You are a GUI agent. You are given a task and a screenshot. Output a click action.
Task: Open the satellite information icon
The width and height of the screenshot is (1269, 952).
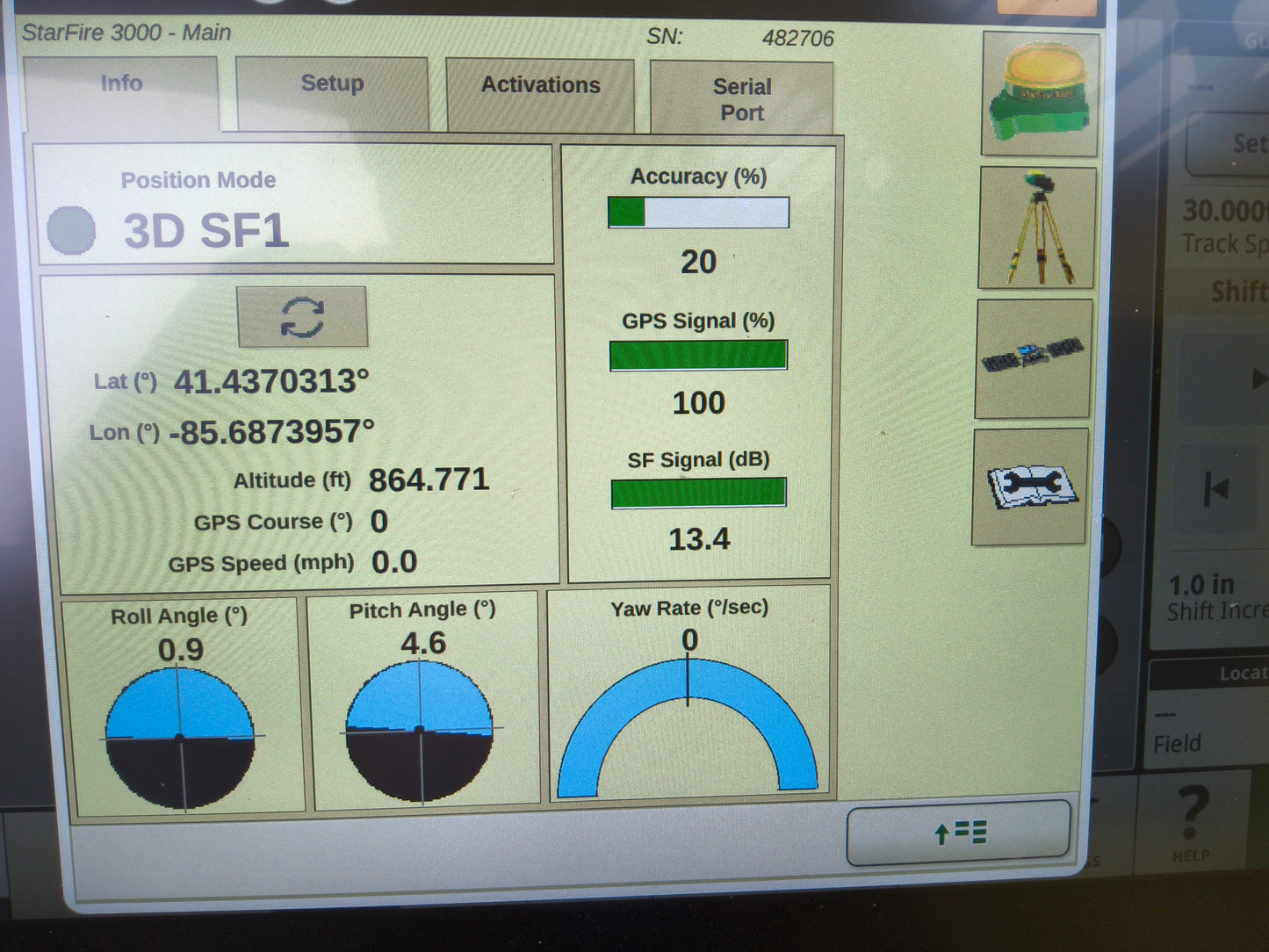tap(1034, 358)
